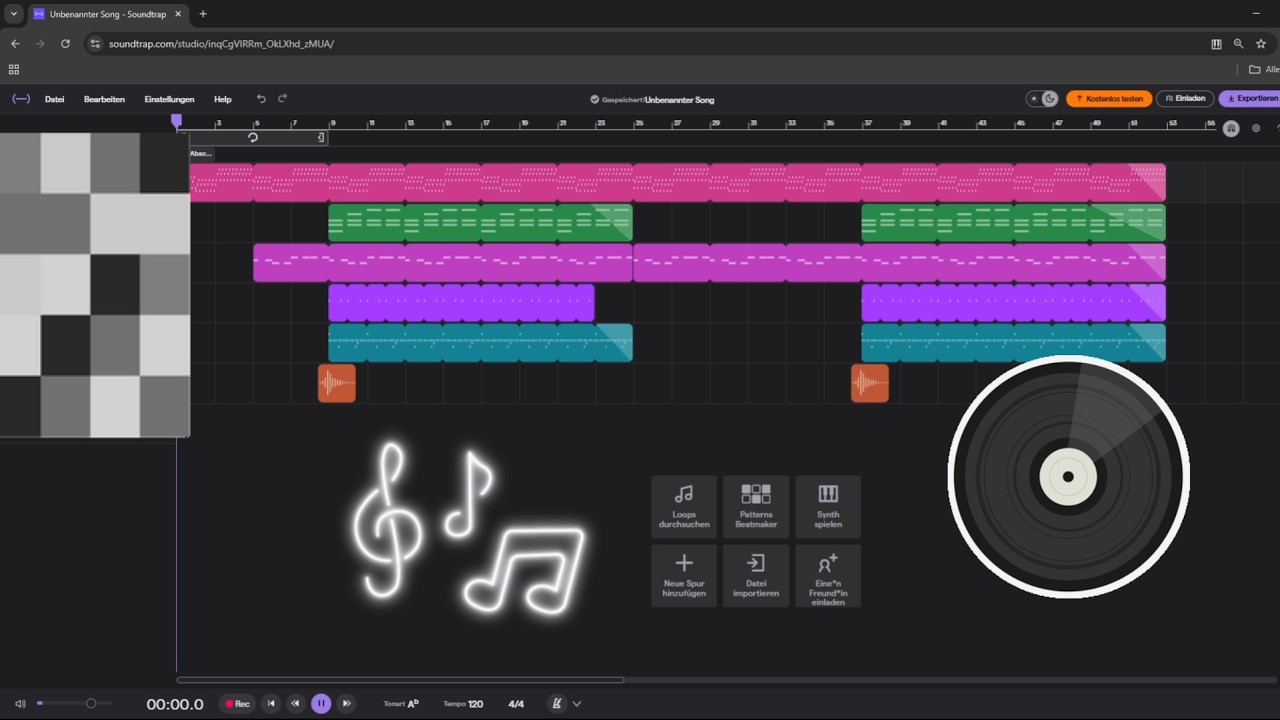Open the apps grid in bookmarks bar
The height and width of the screenshot is (720, 1280).
(x=14, y=69)
